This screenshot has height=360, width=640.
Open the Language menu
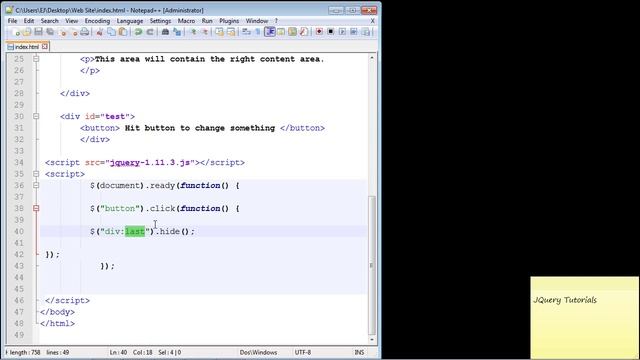click(130, 21)
